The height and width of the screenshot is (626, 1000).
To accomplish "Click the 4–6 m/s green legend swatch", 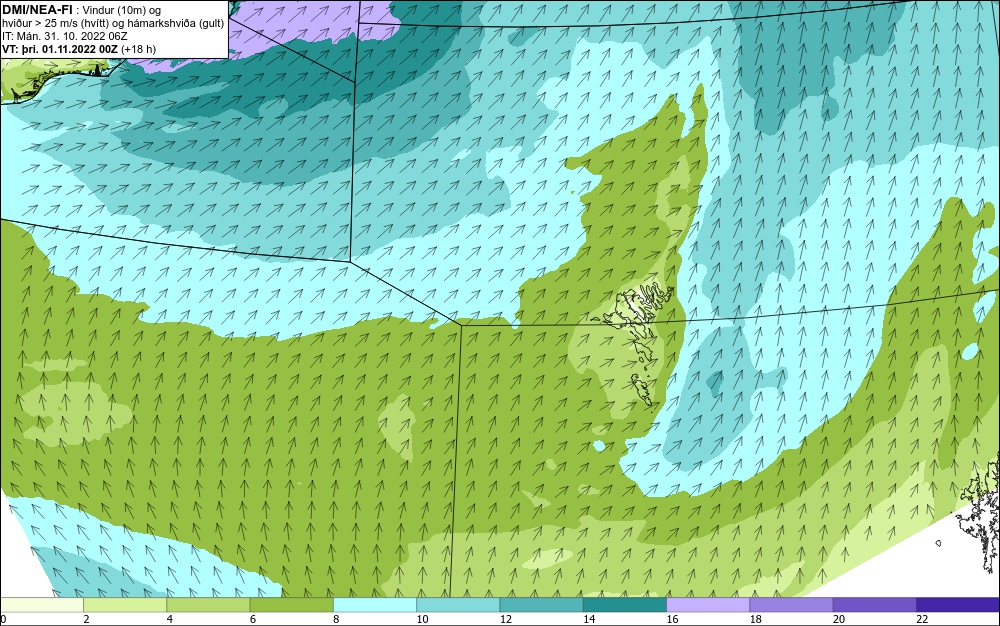I will [208, 604].
